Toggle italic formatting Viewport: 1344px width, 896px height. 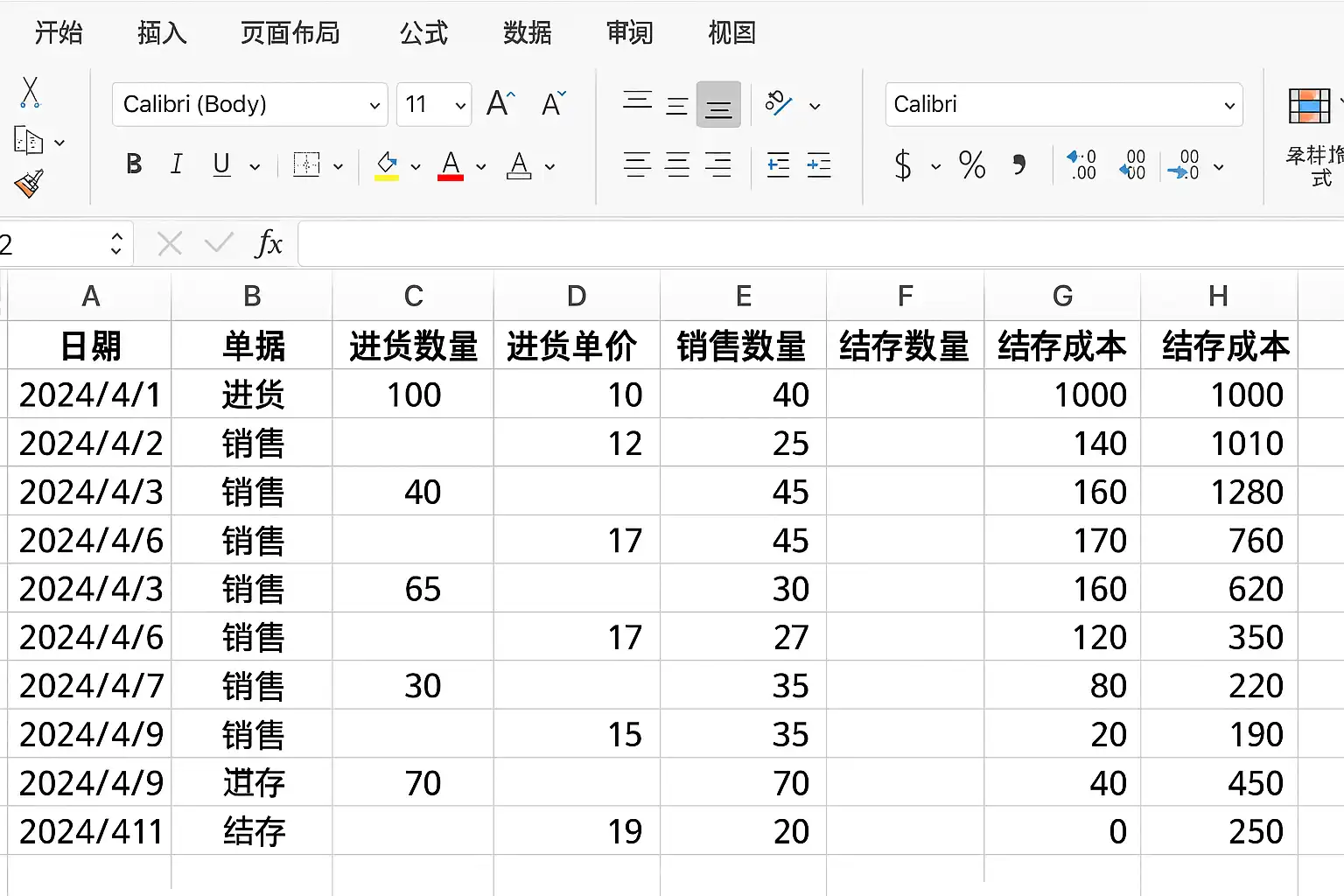click(x=177, y=164)
